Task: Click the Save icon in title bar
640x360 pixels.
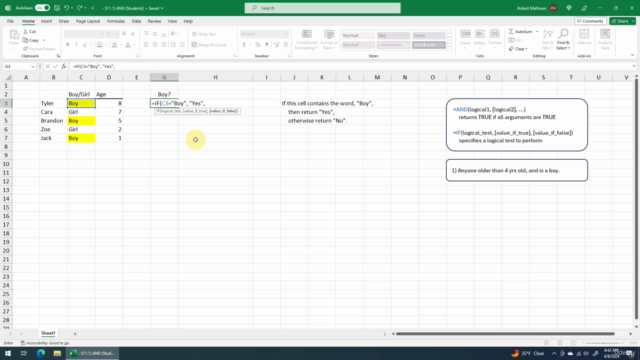Action: click(57, 8)
